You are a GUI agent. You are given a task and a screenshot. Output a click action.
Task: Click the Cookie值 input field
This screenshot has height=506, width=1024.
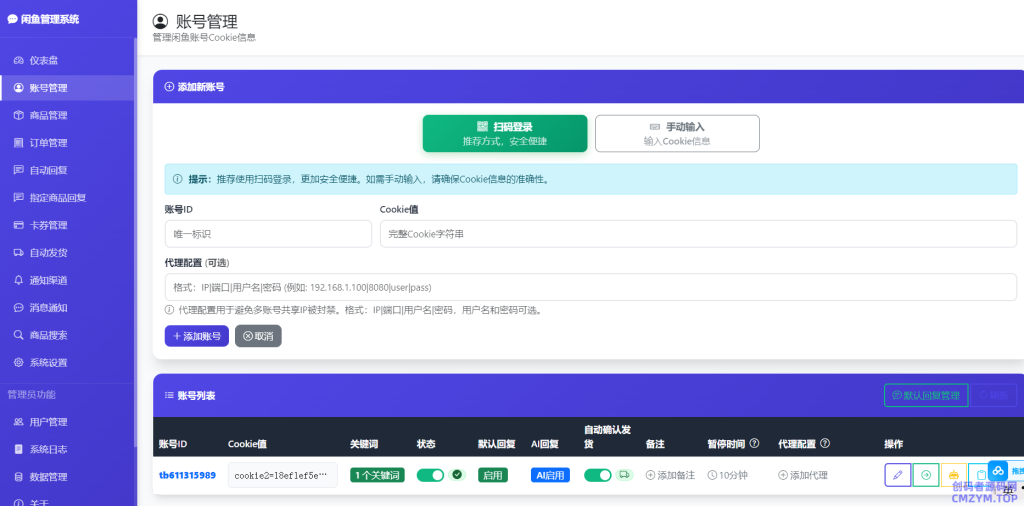[697, 234]
